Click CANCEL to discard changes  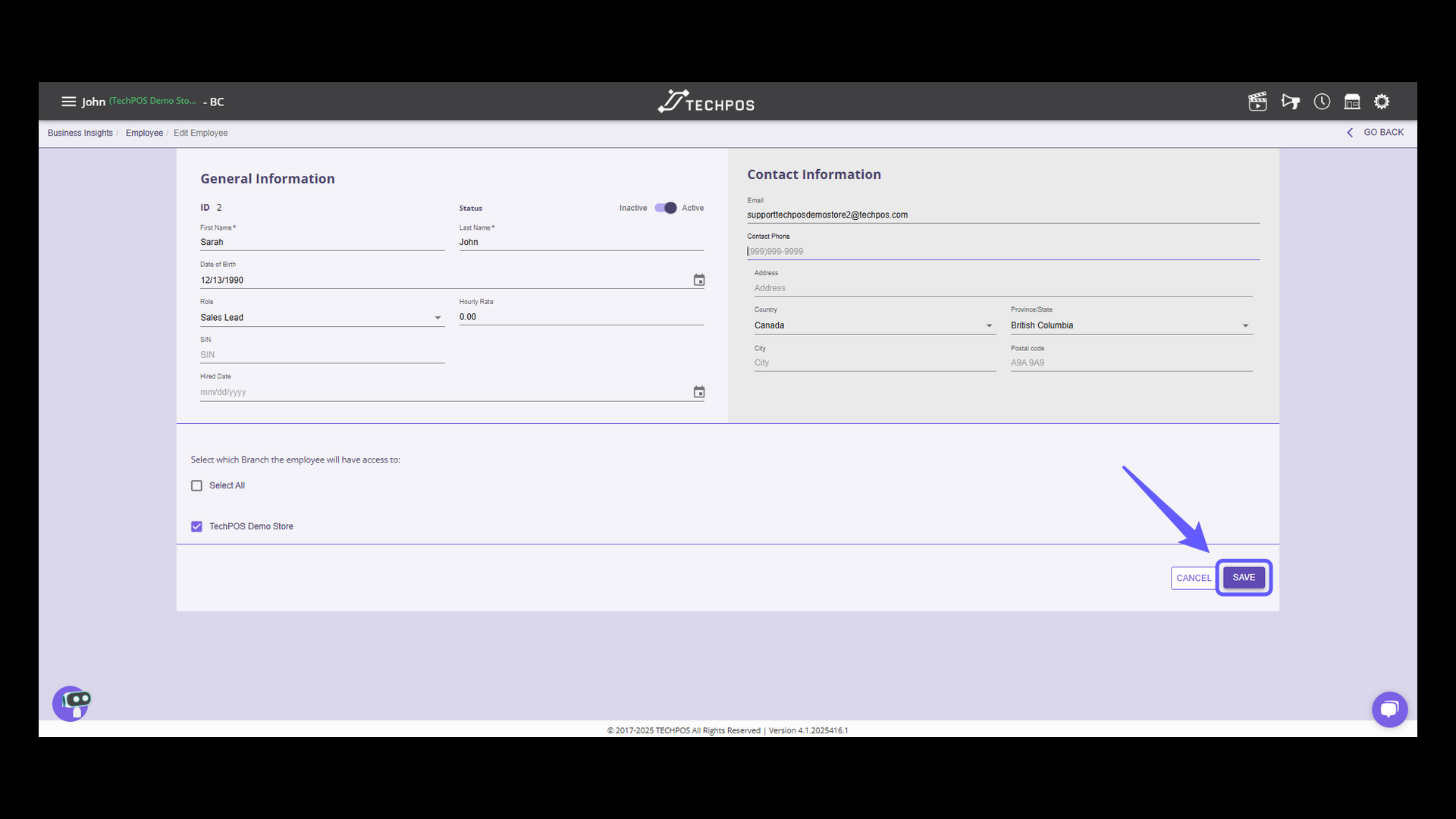coord(1194,577)
